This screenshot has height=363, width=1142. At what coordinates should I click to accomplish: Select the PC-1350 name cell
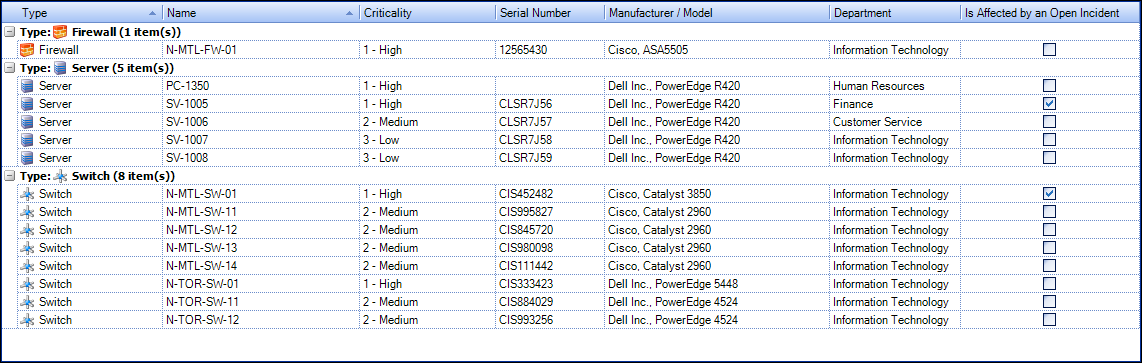coord(261,86)
